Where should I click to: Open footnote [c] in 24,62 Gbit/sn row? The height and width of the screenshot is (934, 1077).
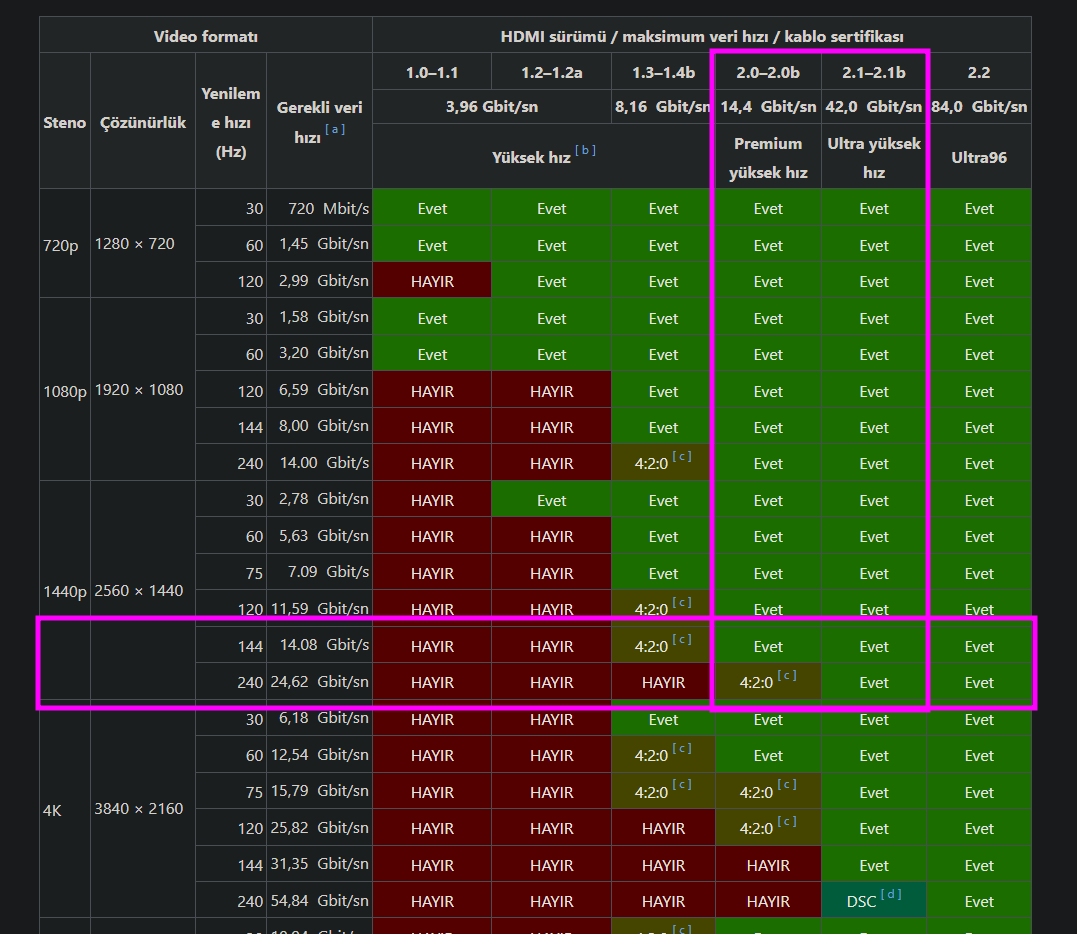coord(787,676)
